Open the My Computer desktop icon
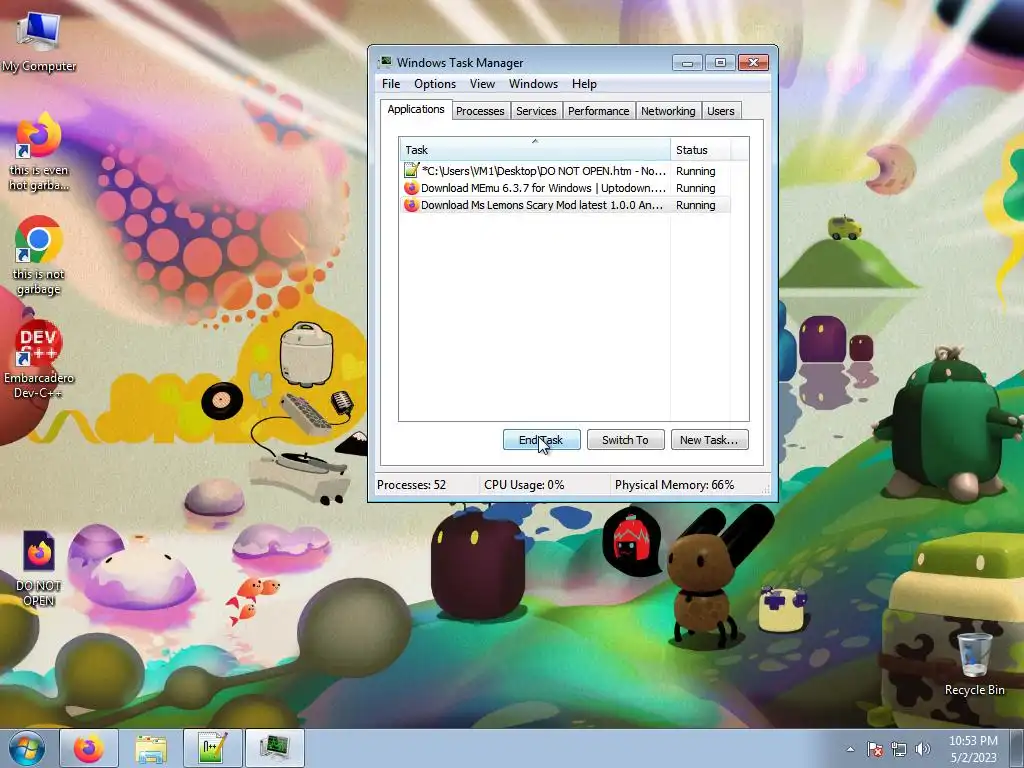This screenshot has height=768, width=1024. pos(39,40)
